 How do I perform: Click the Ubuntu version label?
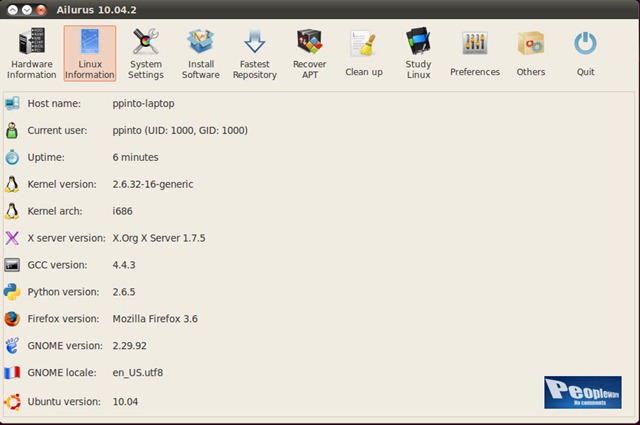pyautogui.click(x=64, y=402)
